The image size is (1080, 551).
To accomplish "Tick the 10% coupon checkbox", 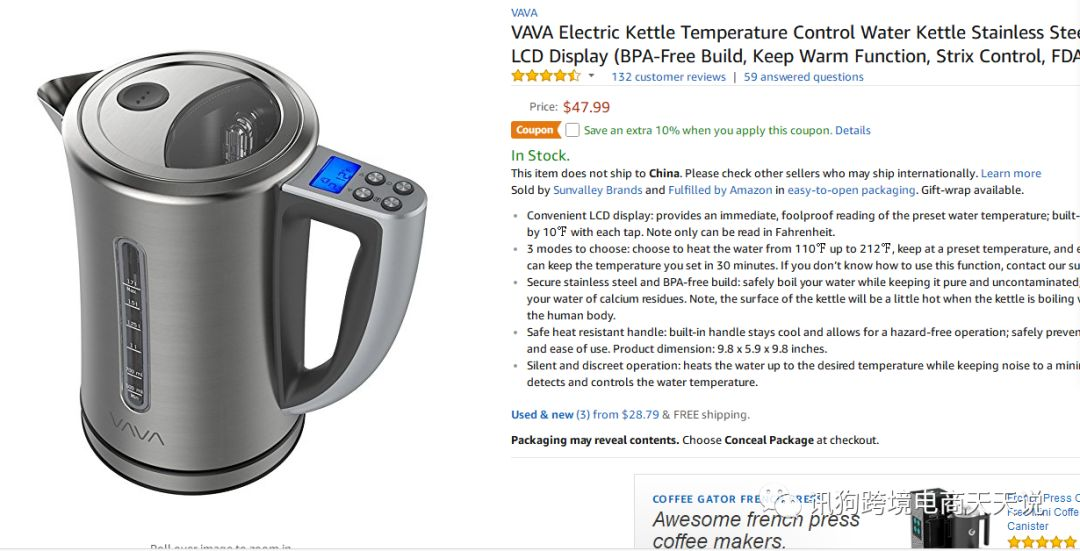I will coord(572,130).
